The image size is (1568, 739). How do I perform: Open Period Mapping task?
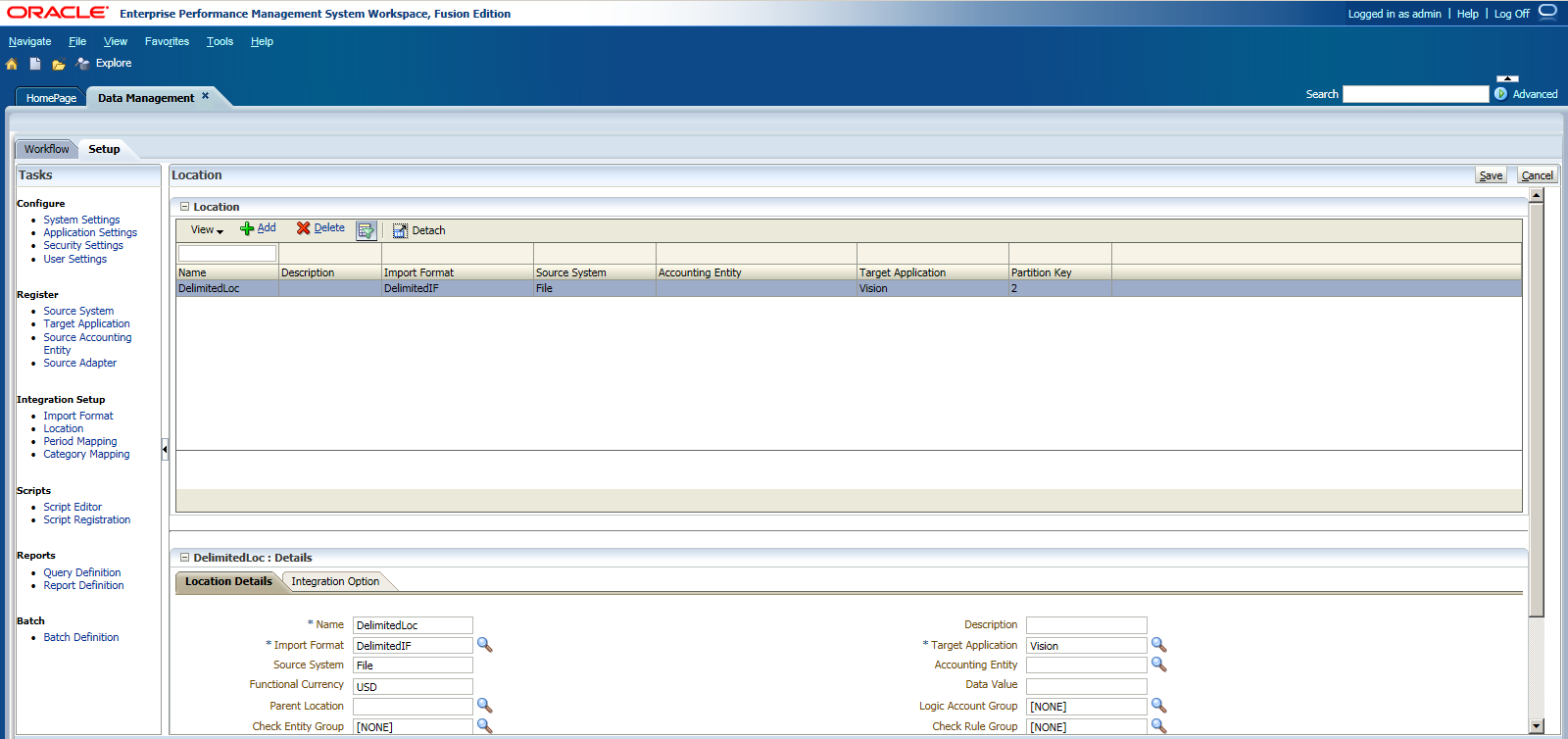pos(79,441)
